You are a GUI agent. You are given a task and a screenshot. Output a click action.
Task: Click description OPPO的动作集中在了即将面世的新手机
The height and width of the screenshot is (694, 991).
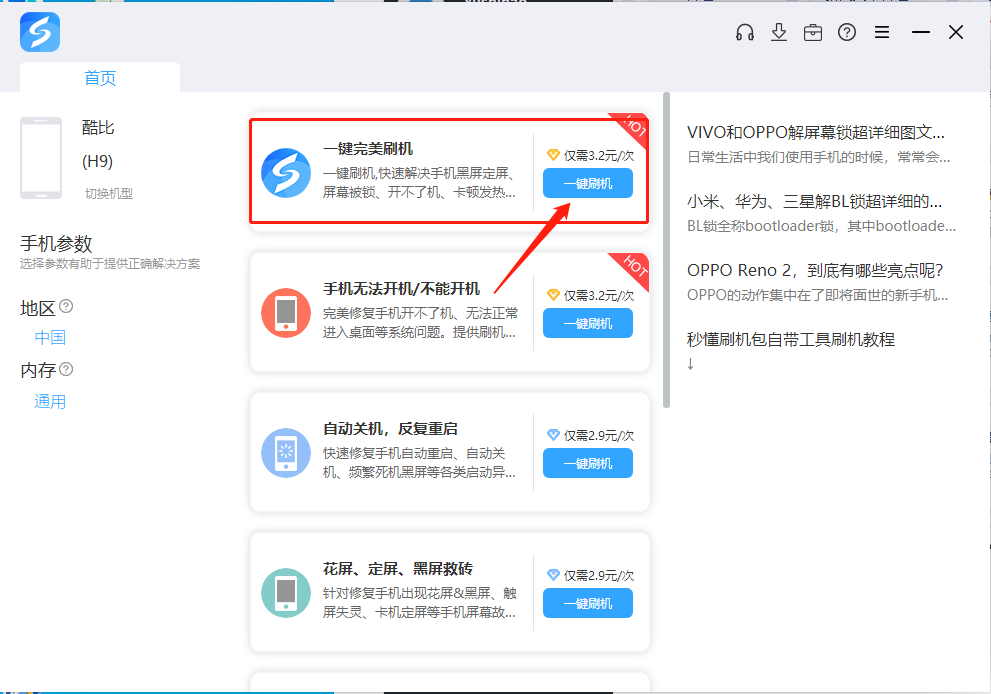click(817, 295)
